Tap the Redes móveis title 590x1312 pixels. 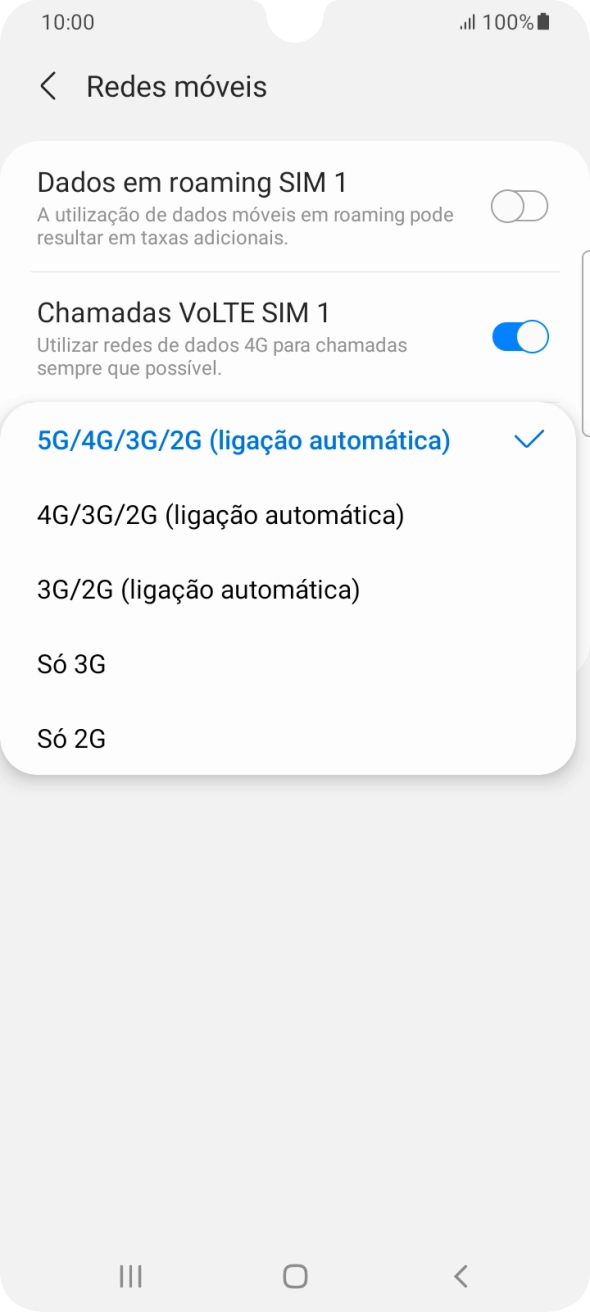click(x=176, y=87)
